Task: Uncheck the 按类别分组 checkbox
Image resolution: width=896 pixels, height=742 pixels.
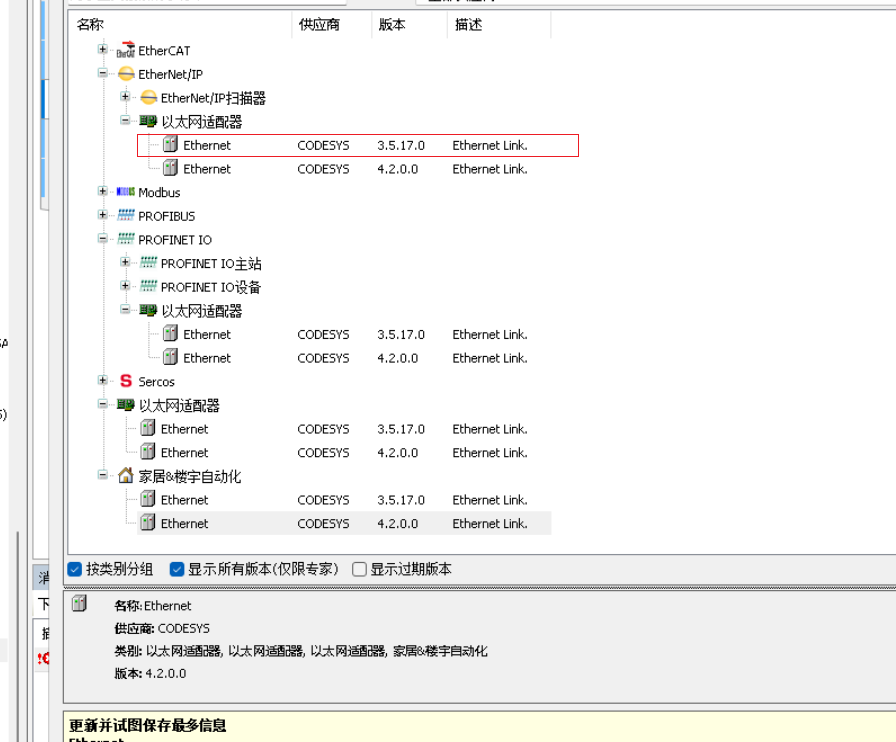Action: pos(74,569)
